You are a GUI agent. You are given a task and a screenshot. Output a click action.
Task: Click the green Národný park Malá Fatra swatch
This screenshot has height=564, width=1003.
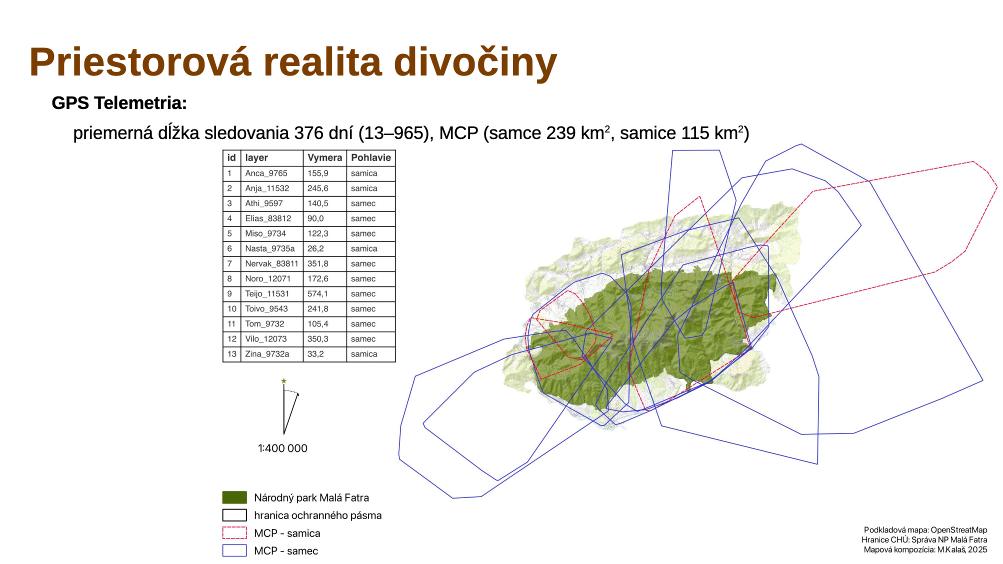[234, 497]
